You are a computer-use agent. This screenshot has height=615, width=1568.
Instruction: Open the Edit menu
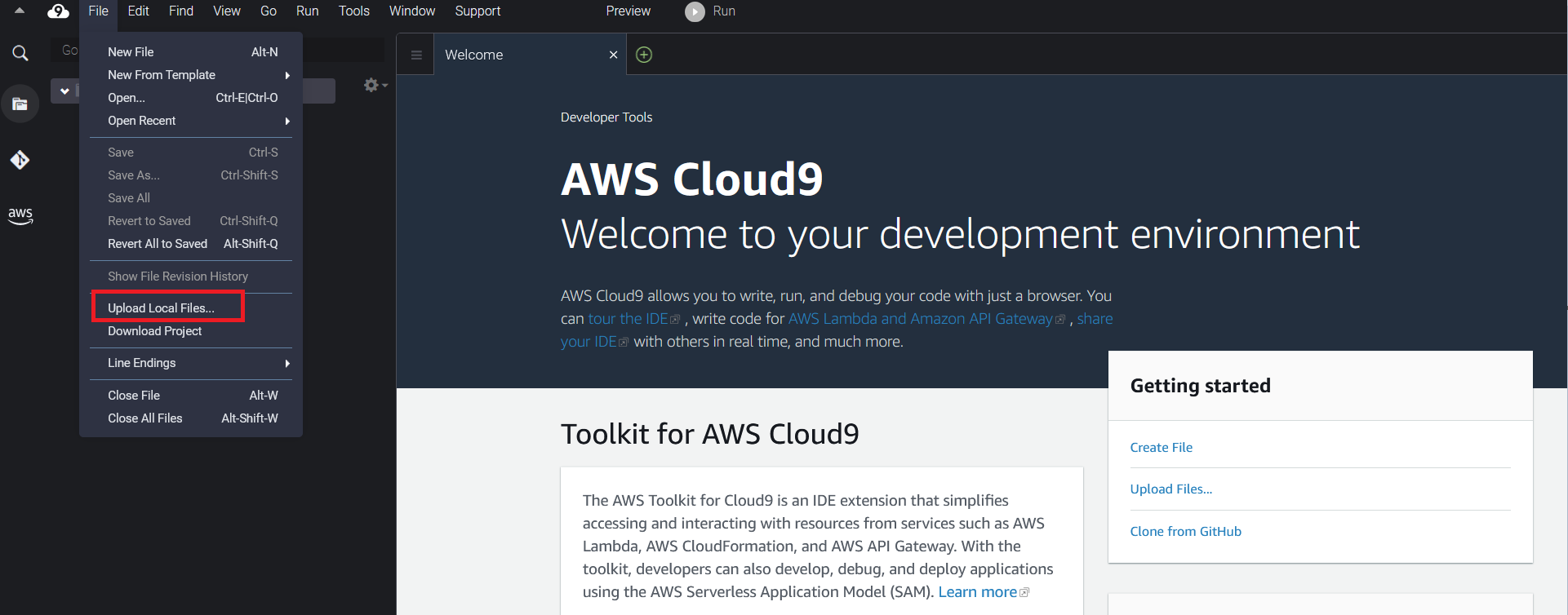pyautogui.click(x=139, y=11)
